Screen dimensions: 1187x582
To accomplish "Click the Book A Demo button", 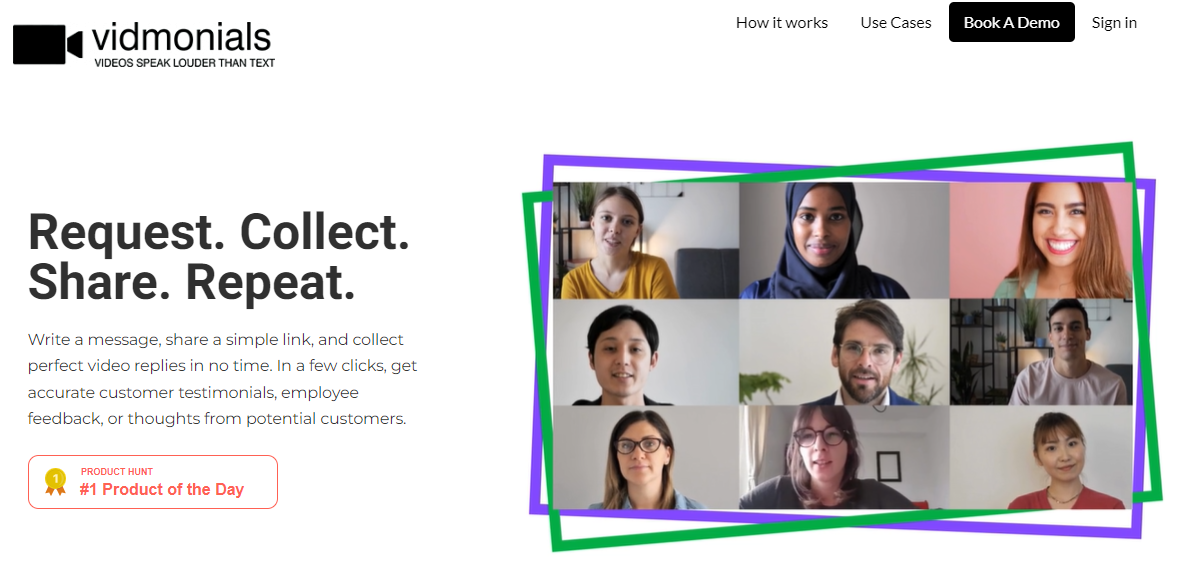I will tap(1011, 21).
